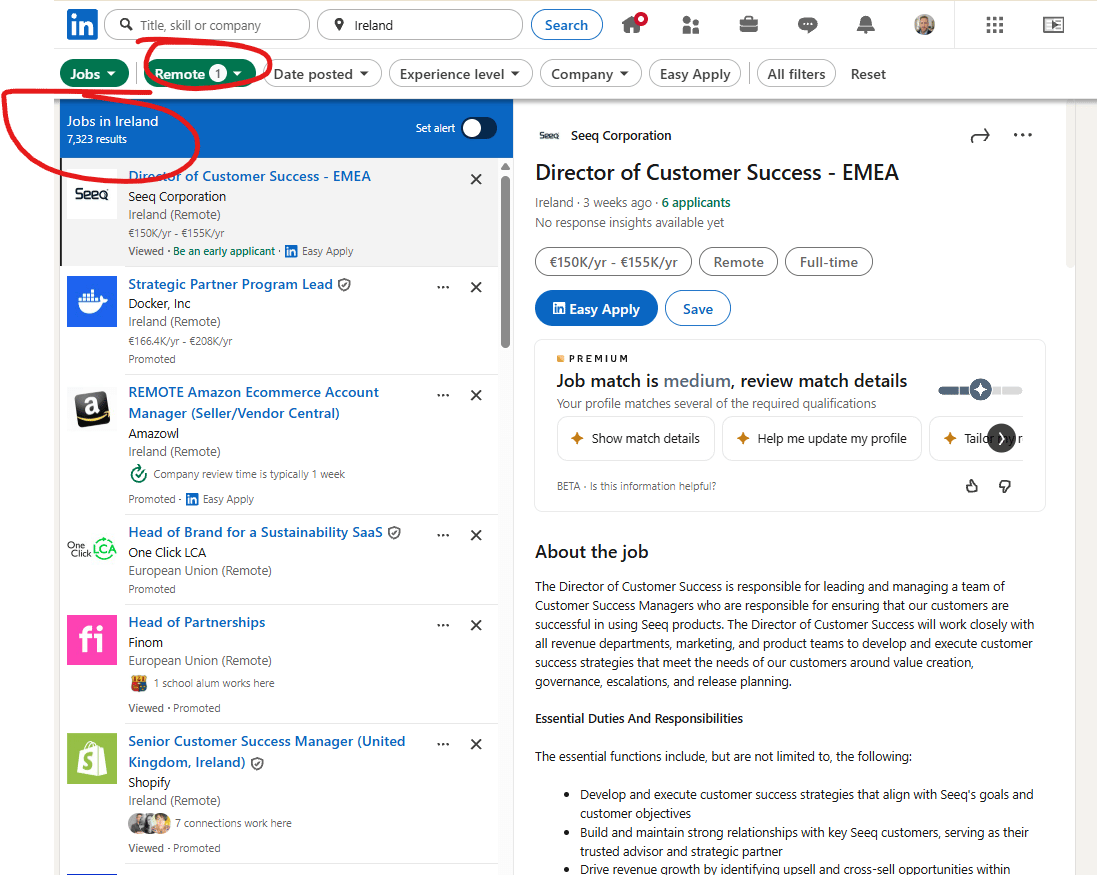Click the Docker company logo thumbnail
The image size is (1097, 875).
(x=92, y=301)
